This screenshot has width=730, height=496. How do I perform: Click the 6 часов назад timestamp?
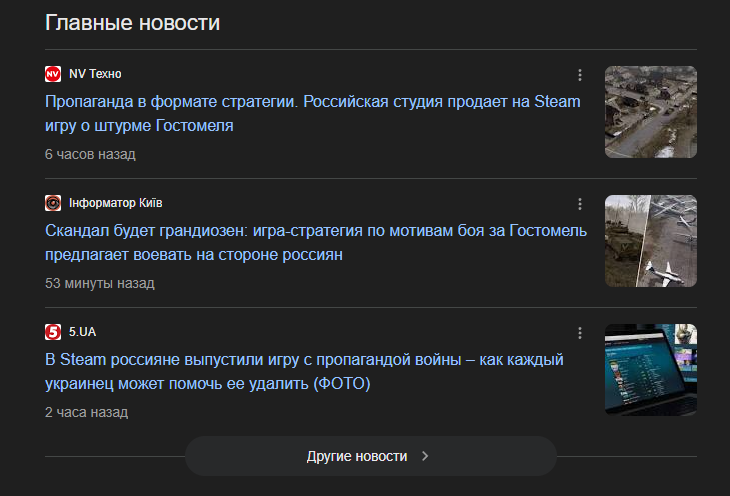[x=90, y=155]
